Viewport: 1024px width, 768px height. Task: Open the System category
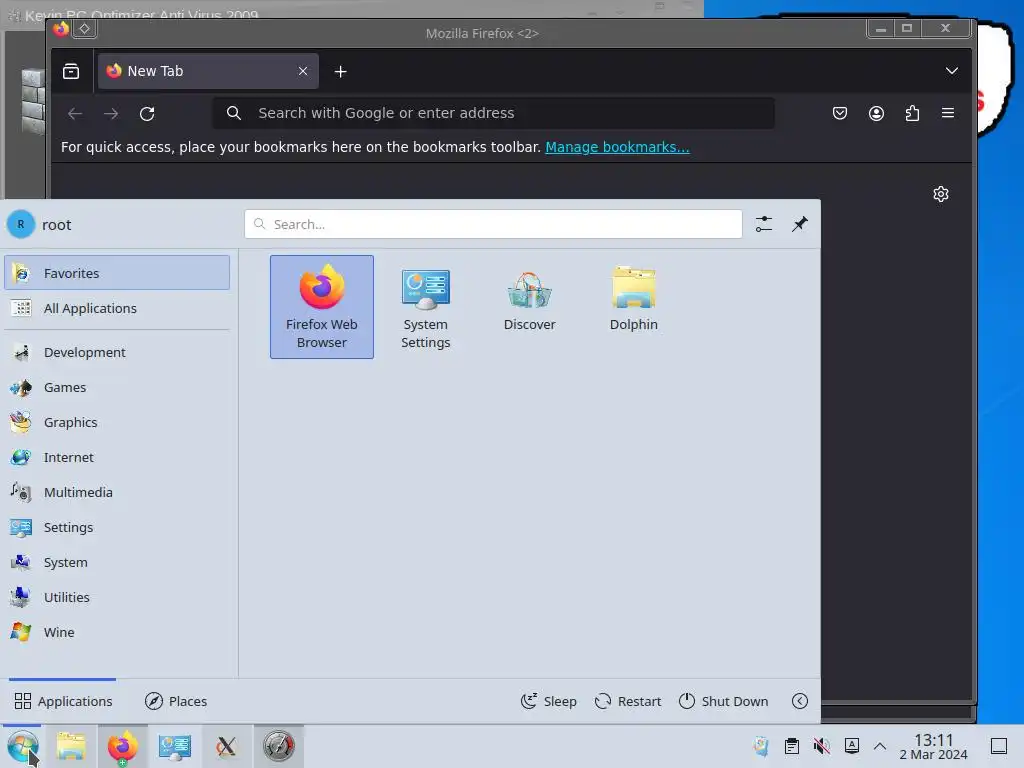point(117,562)
